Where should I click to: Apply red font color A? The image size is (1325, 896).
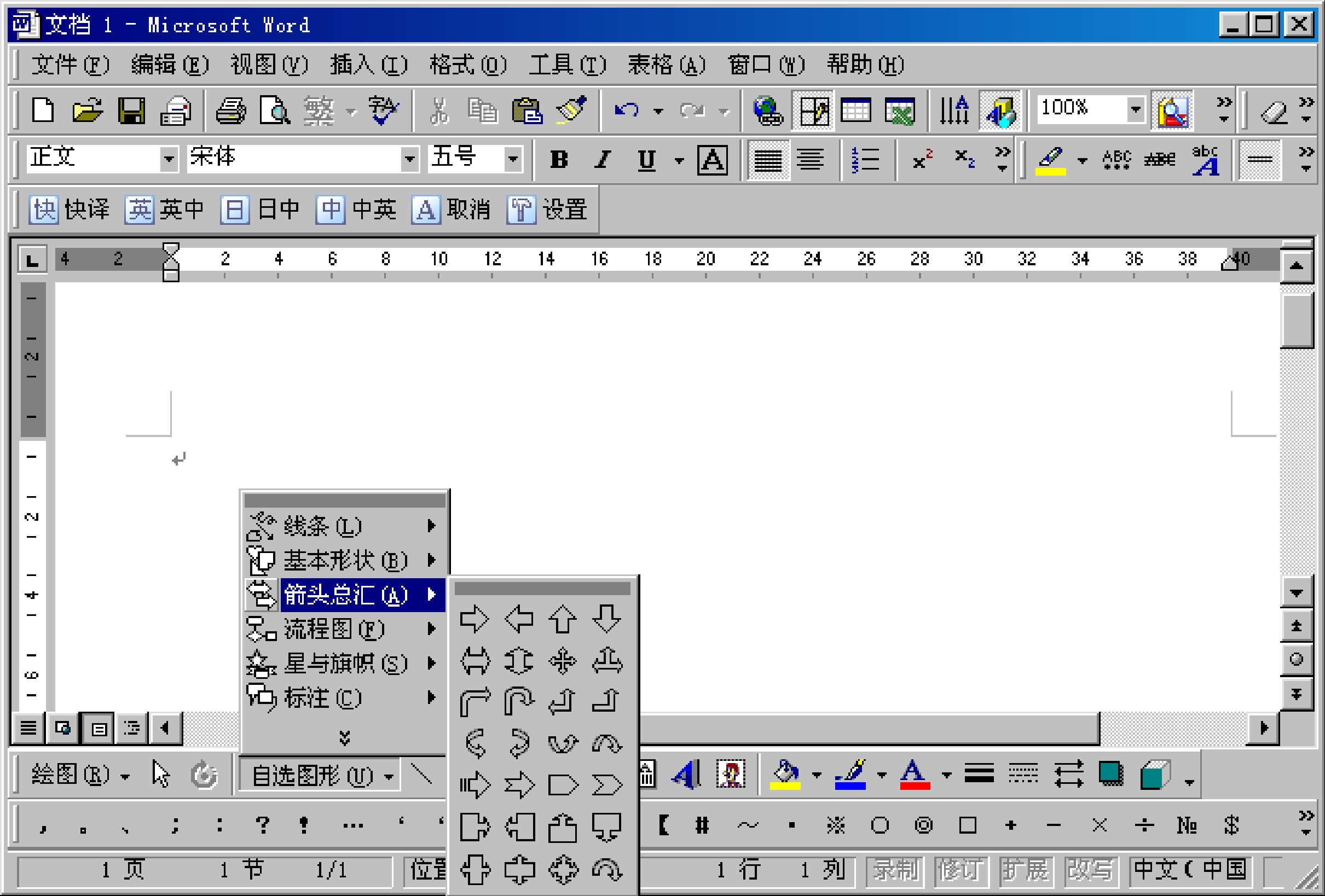(915, 775)
